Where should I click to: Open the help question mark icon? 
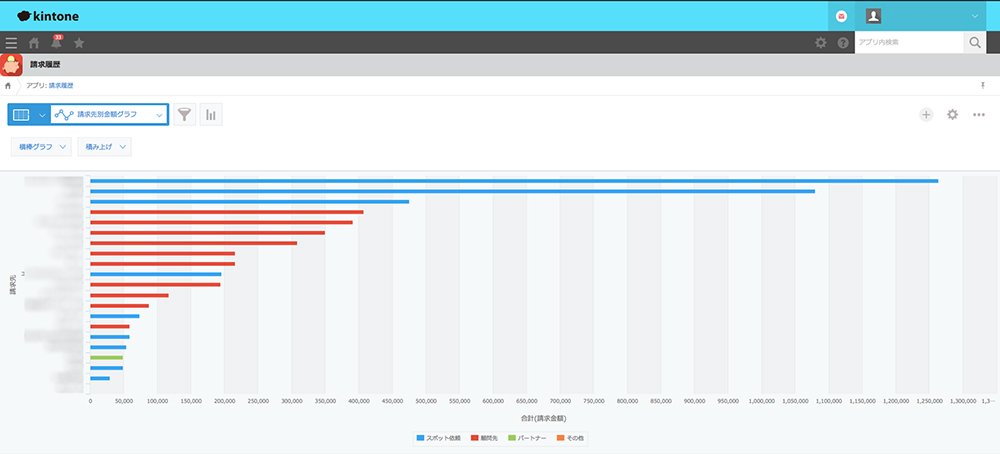click(x=843, y=43)
